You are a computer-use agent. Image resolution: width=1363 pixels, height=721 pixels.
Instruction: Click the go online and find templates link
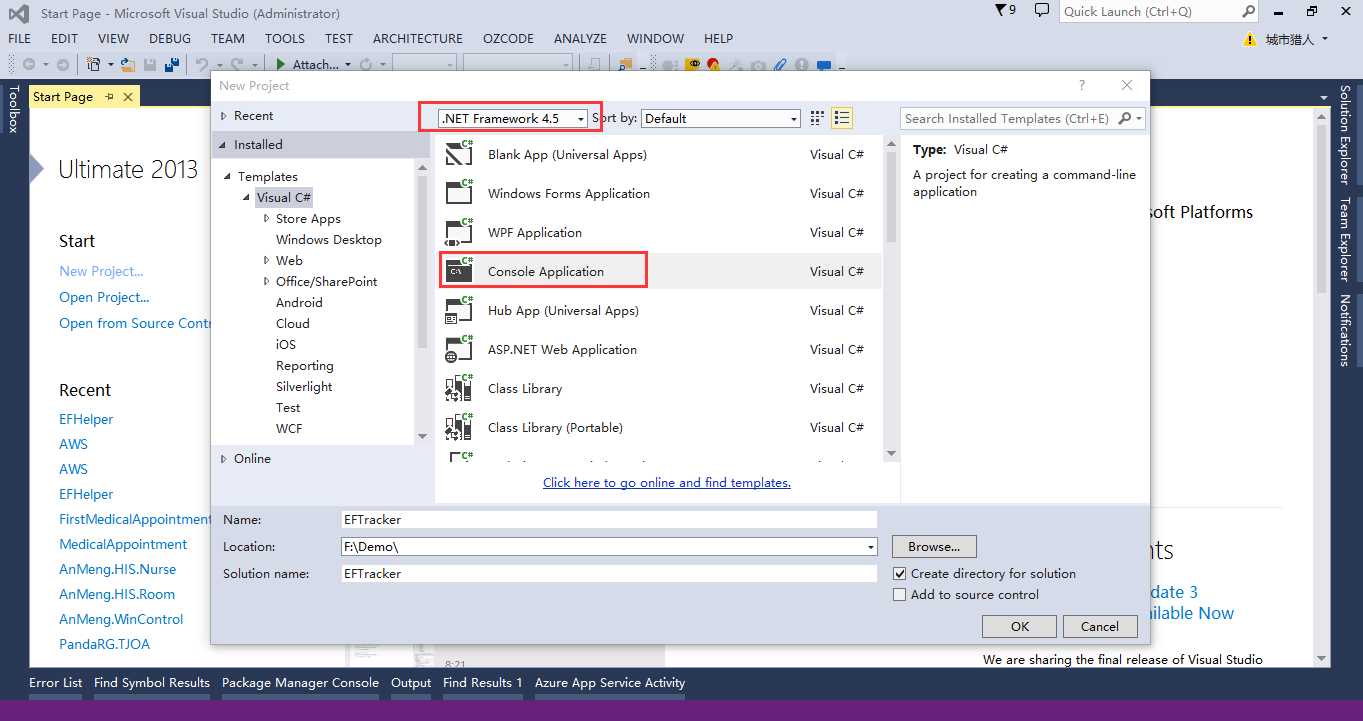point(667,483)
